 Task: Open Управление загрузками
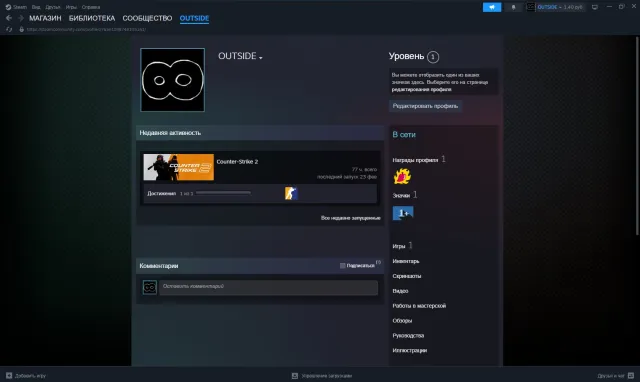[327, 376]
